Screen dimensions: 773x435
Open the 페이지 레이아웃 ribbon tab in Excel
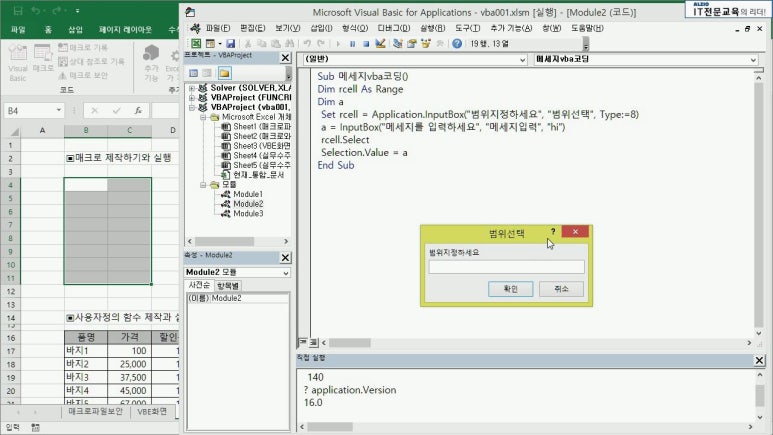pos(125,30)
